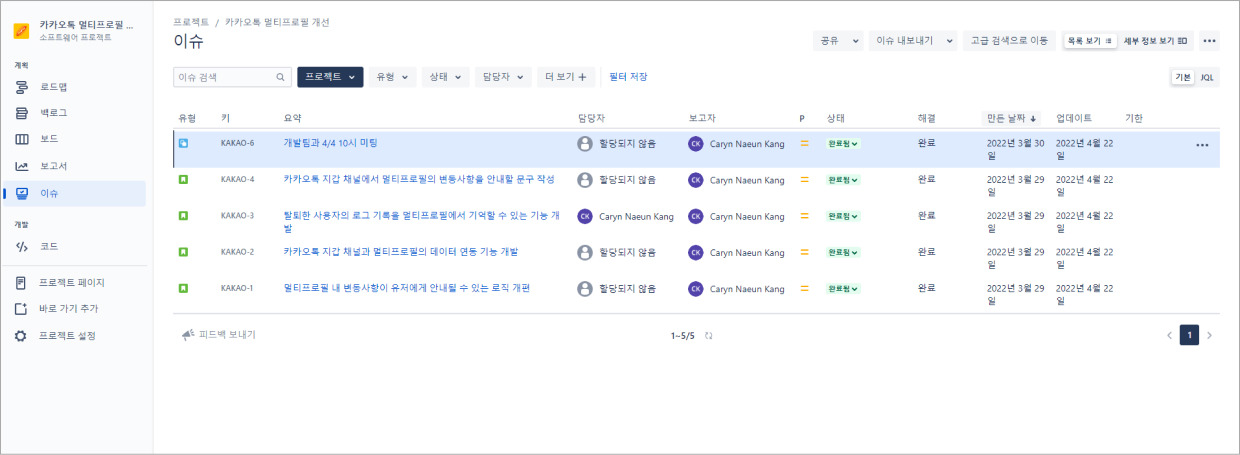Open 완료됨 status dropdown for KAKAO-3

tap(843, 216)
